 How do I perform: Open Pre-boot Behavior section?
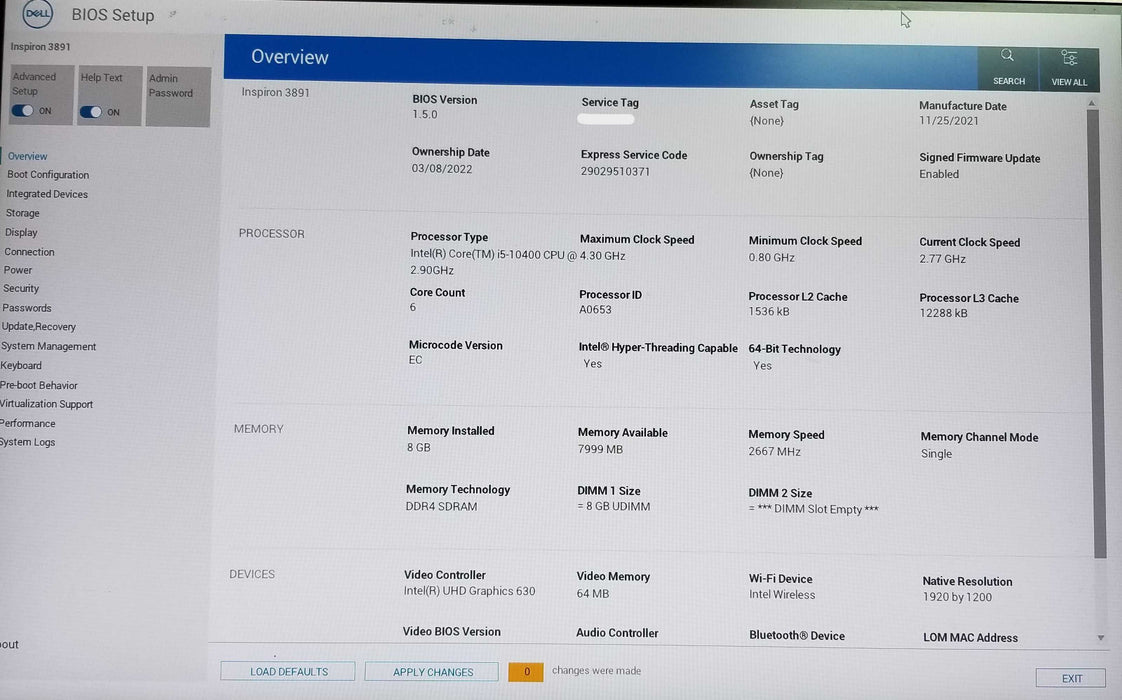pos(39,385)
